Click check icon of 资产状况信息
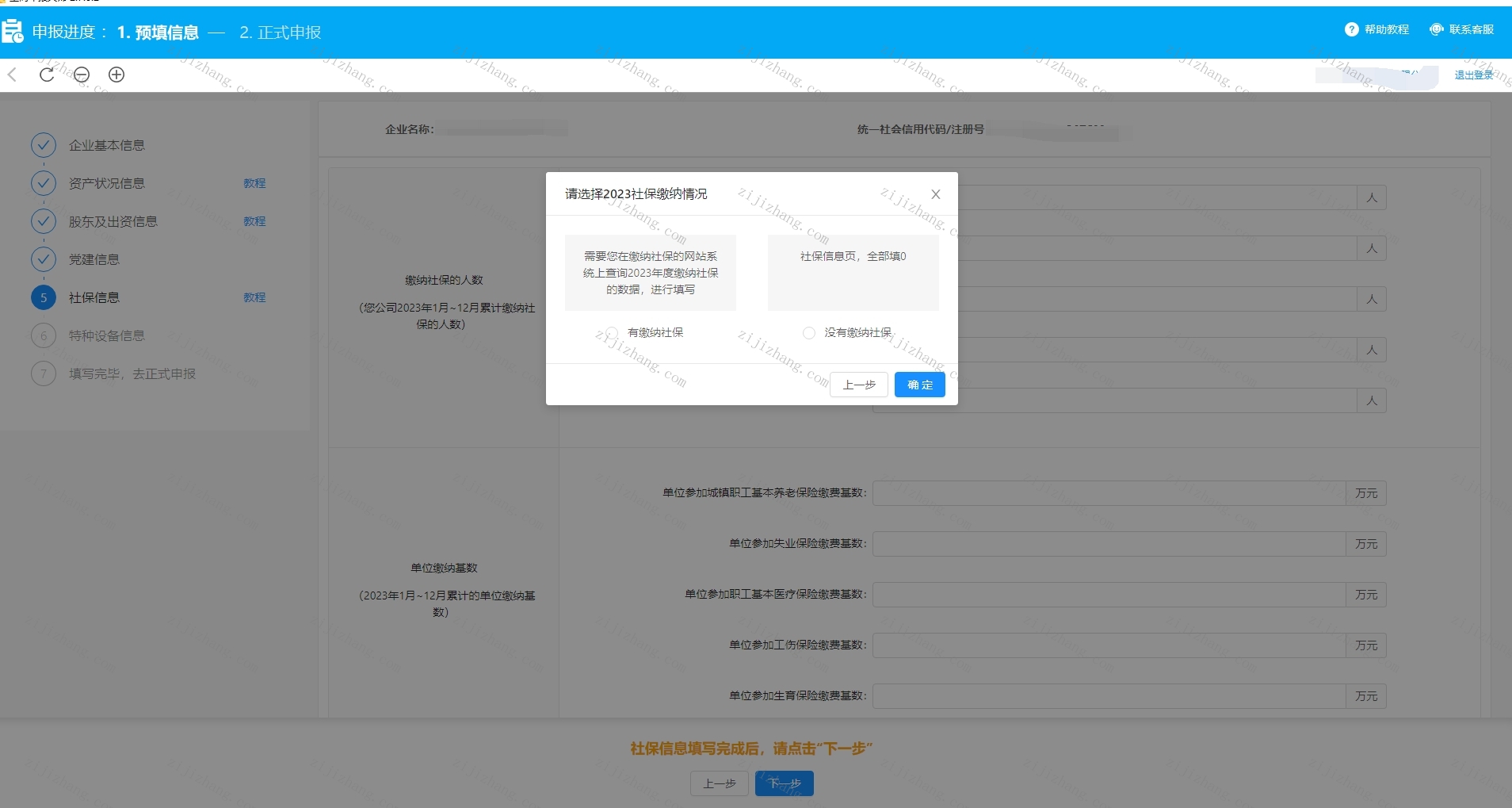This screenshot has width=1512, height=808. [44, 183]
